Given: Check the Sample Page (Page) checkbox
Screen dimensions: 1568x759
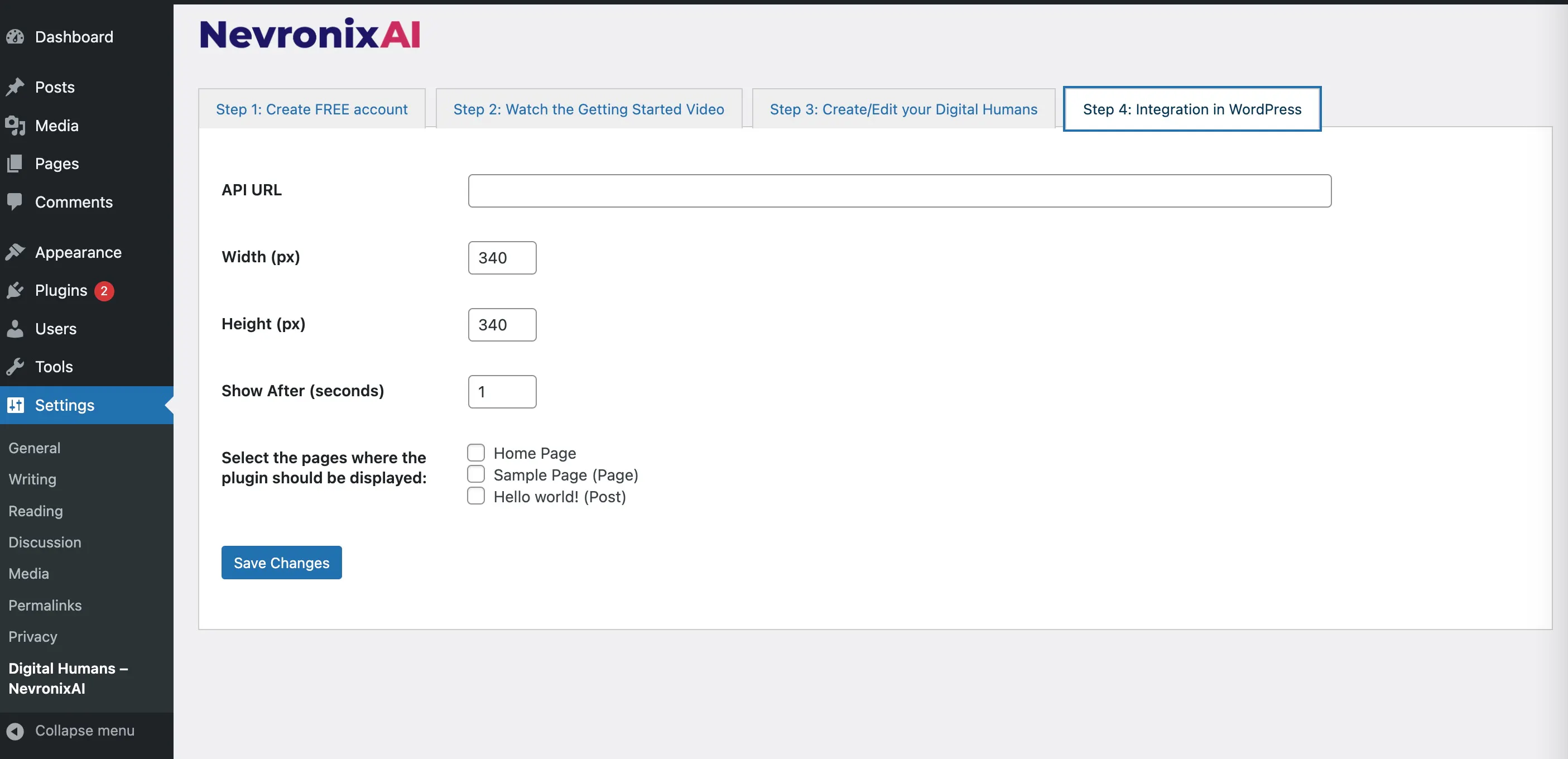Looking at the screenshot, I should (476, 474).
